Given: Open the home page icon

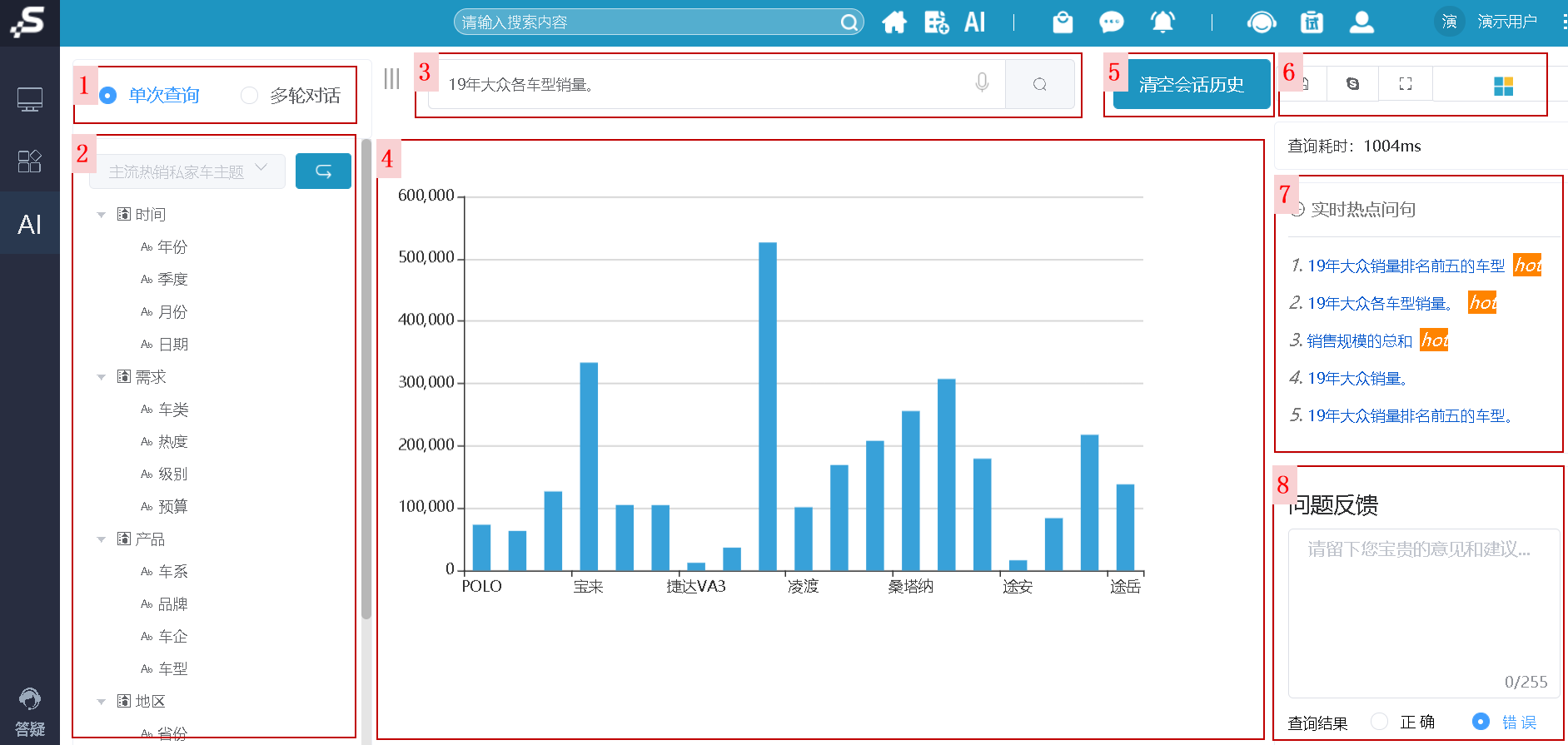Looking at the screenshot, I should click(894, 22).
